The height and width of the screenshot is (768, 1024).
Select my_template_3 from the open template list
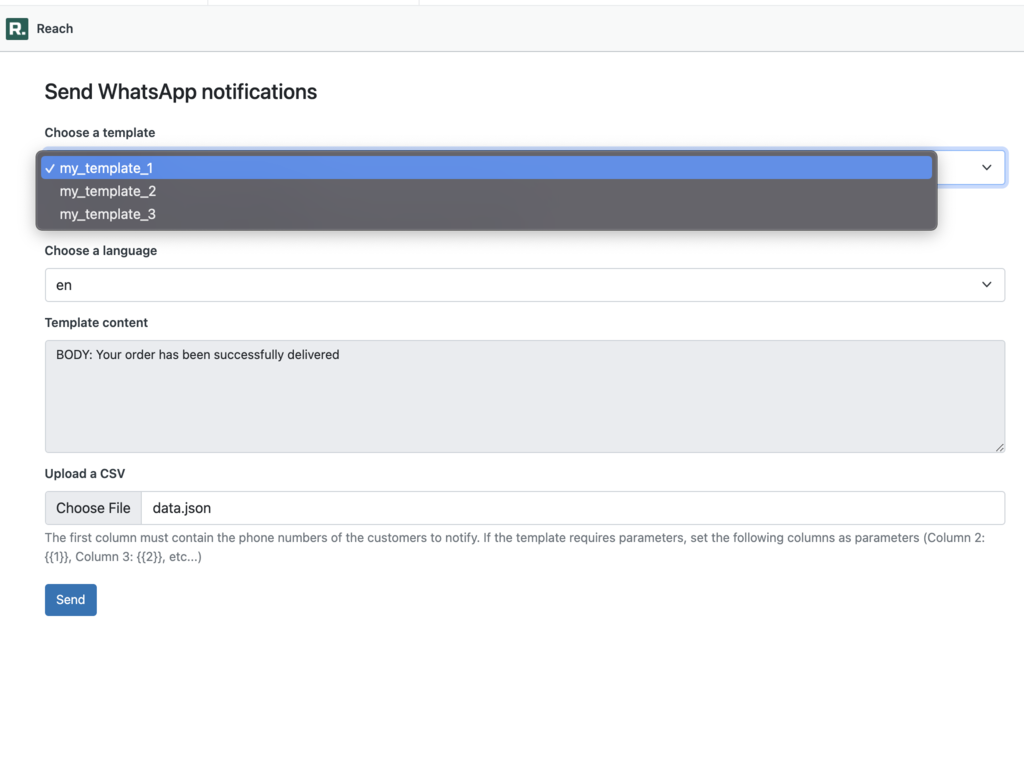pyautogui.click(x=107, y=214)
